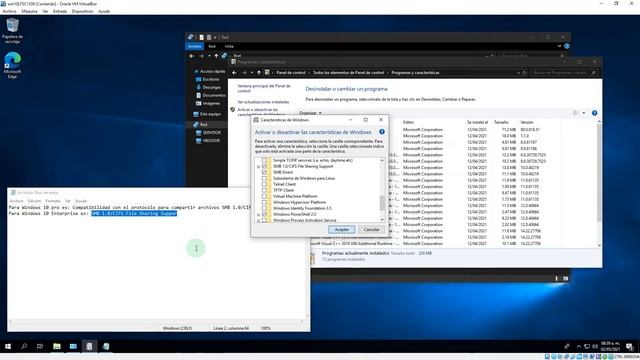Screen dimensions: 640x360
Task: Go back in the Programs and Features window
Action: (234, 73)
